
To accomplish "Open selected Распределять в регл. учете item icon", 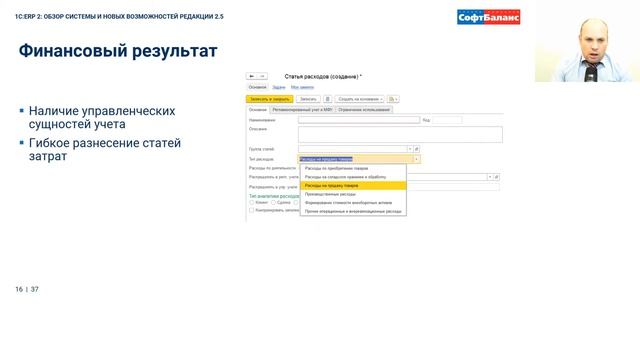I will point(496,177).
